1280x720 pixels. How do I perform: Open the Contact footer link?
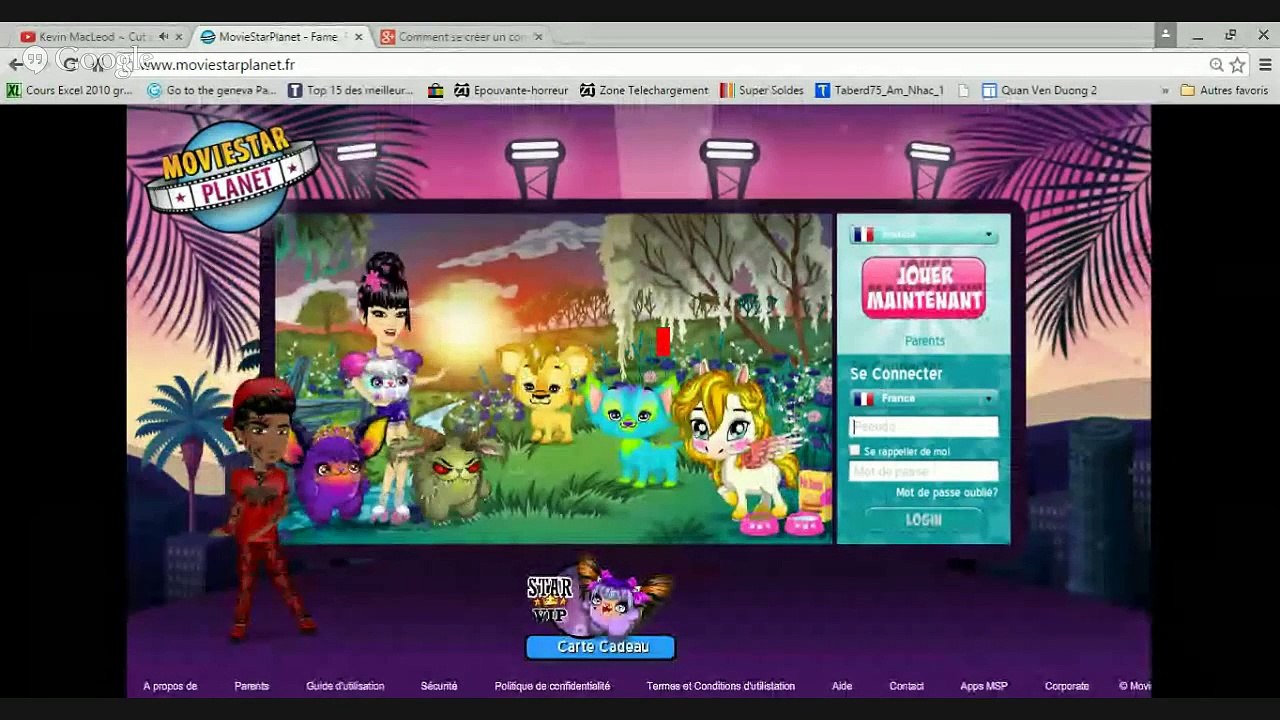(x=907, y=686)
